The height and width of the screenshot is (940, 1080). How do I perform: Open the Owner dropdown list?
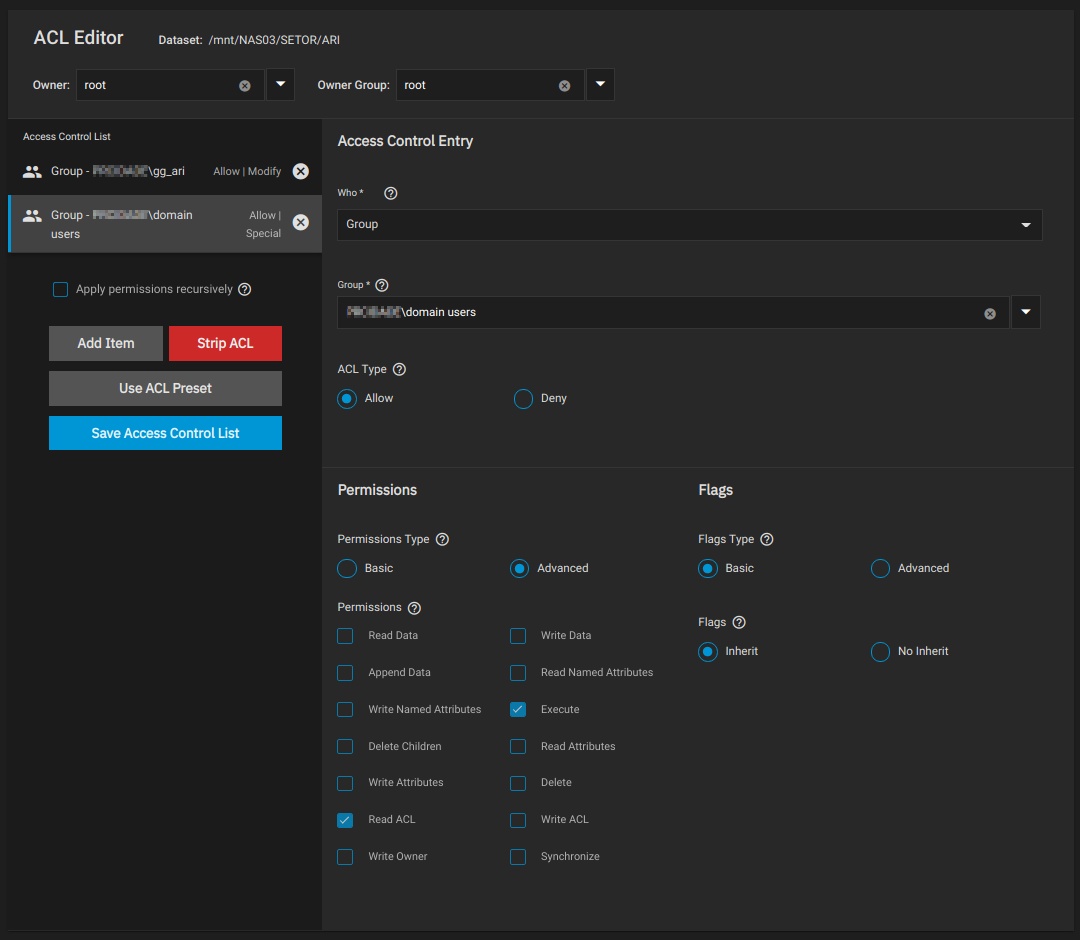point(280,85)
